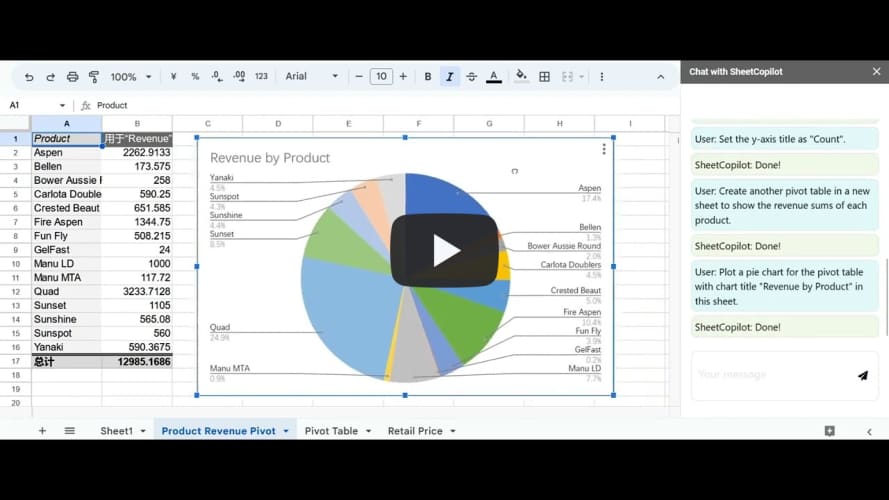Select the Product Revenue Pivot tab
Screen dimensions: 889x500
tap(218, 431)
